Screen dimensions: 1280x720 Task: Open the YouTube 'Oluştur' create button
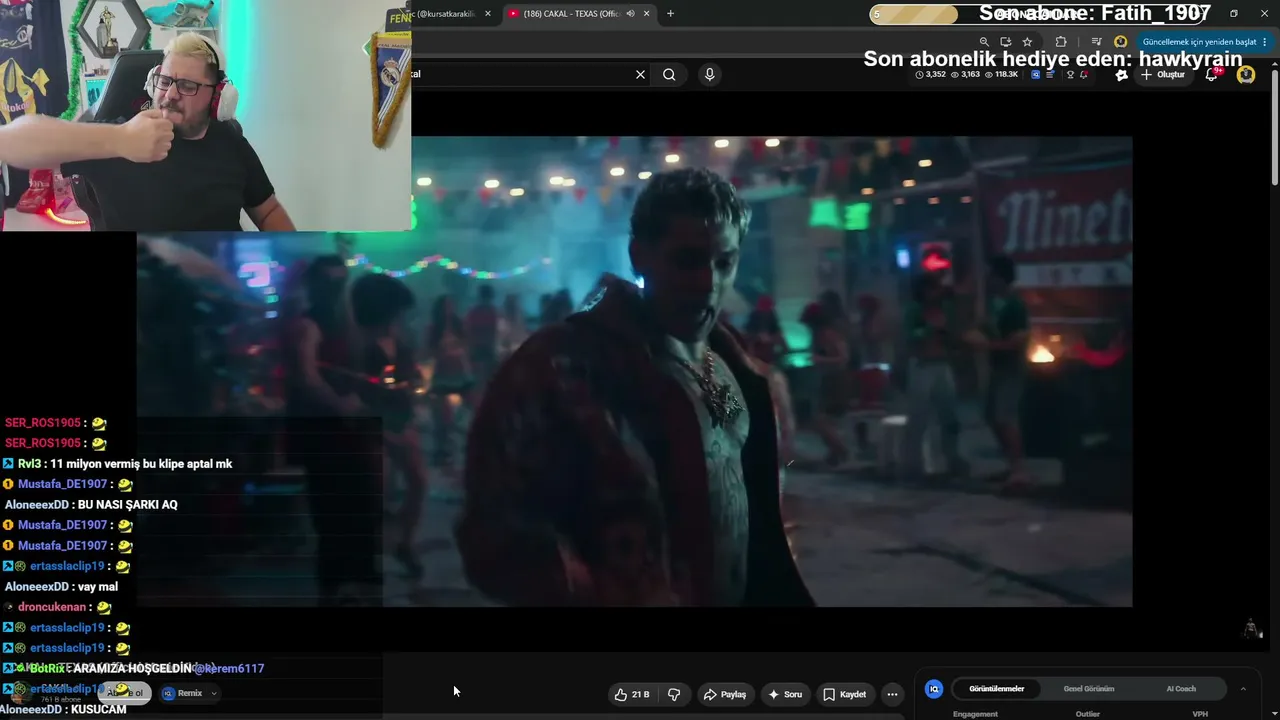(1162, 75)
